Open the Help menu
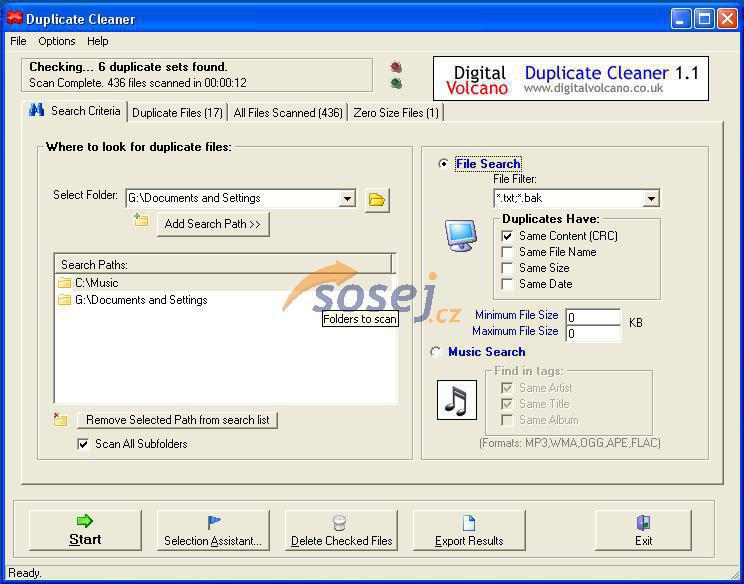This screenshot has width=744, height=584. 98,41
